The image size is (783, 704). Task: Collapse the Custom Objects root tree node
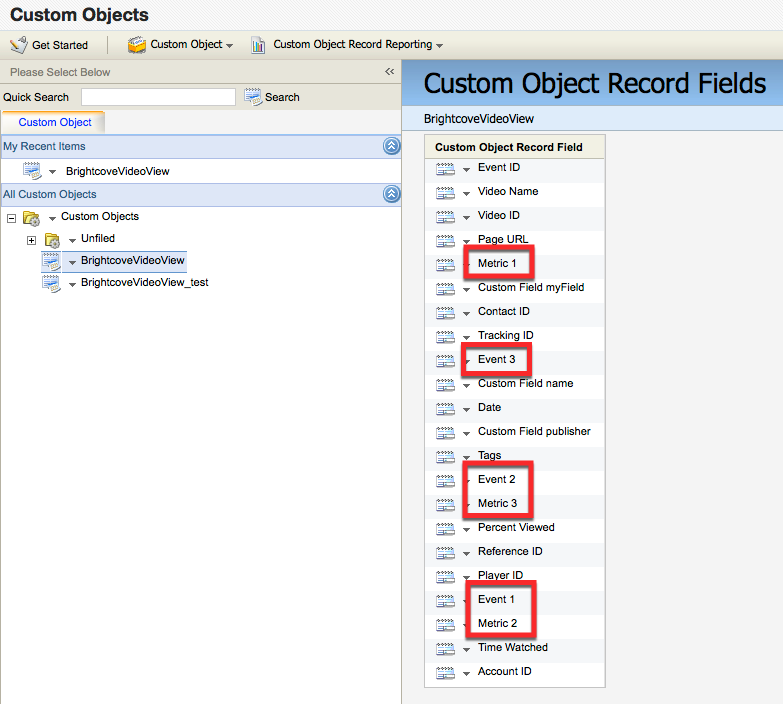[11, 217]
